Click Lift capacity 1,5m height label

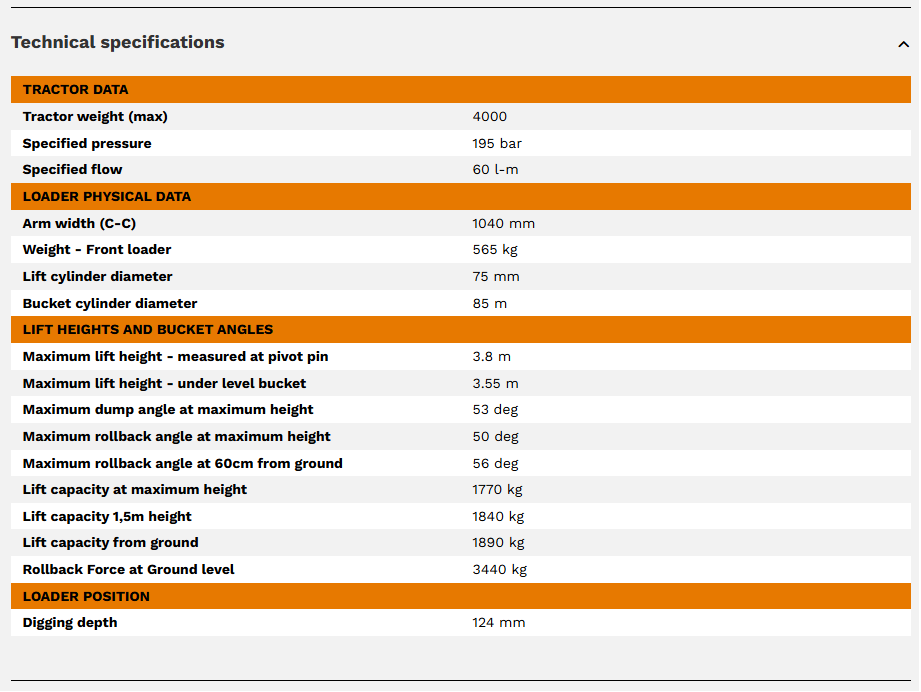click(x=107, y=517)
